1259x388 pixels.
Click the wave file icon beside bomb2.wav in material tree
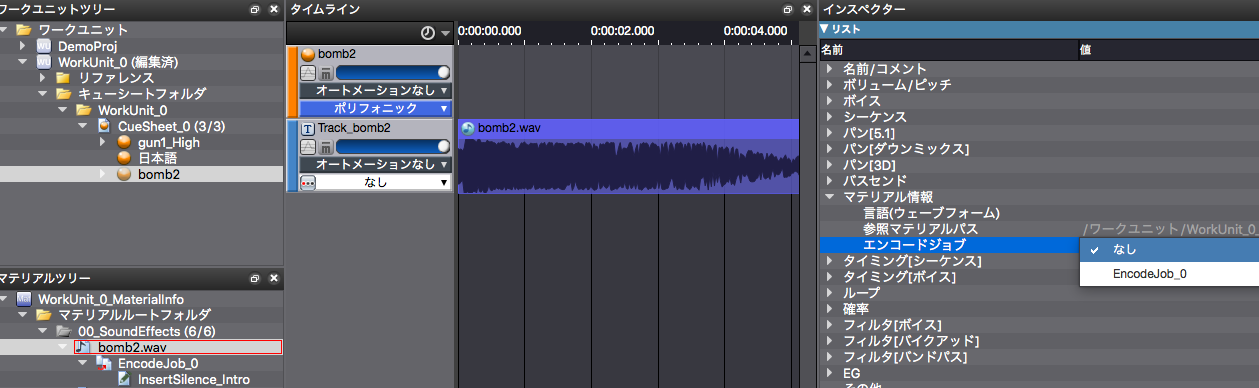click(84, 347)
